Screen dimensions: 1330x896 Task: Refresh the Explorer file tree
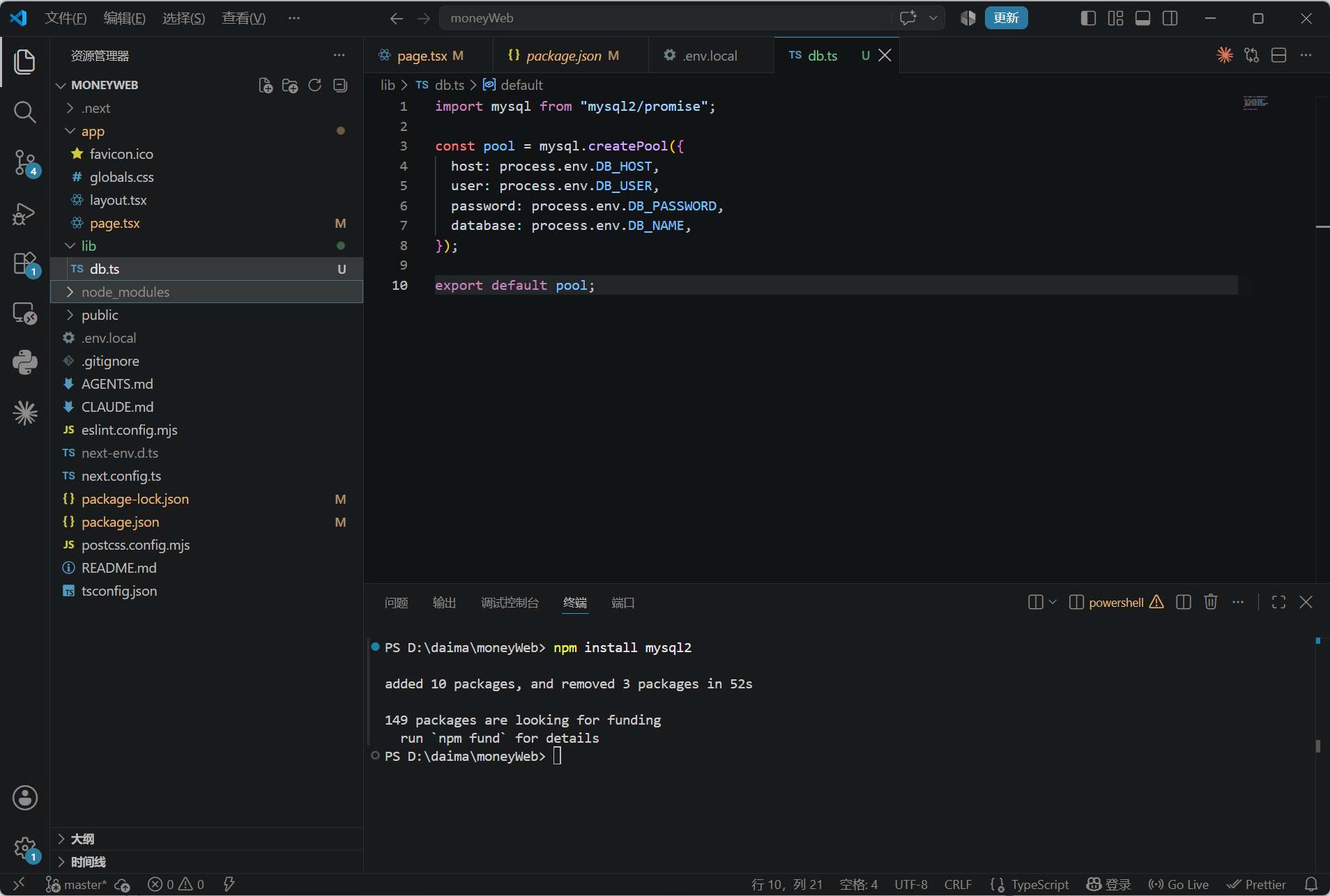pos(315,85)
